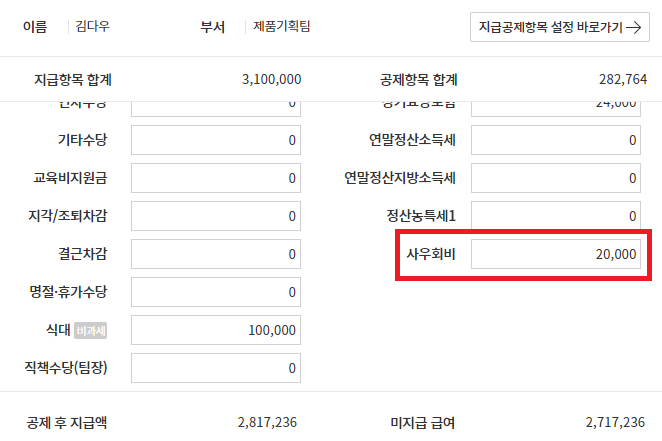Click the 연말정산소득세 amount field
The height and width of the screenshot is (441, 662).
556,140
